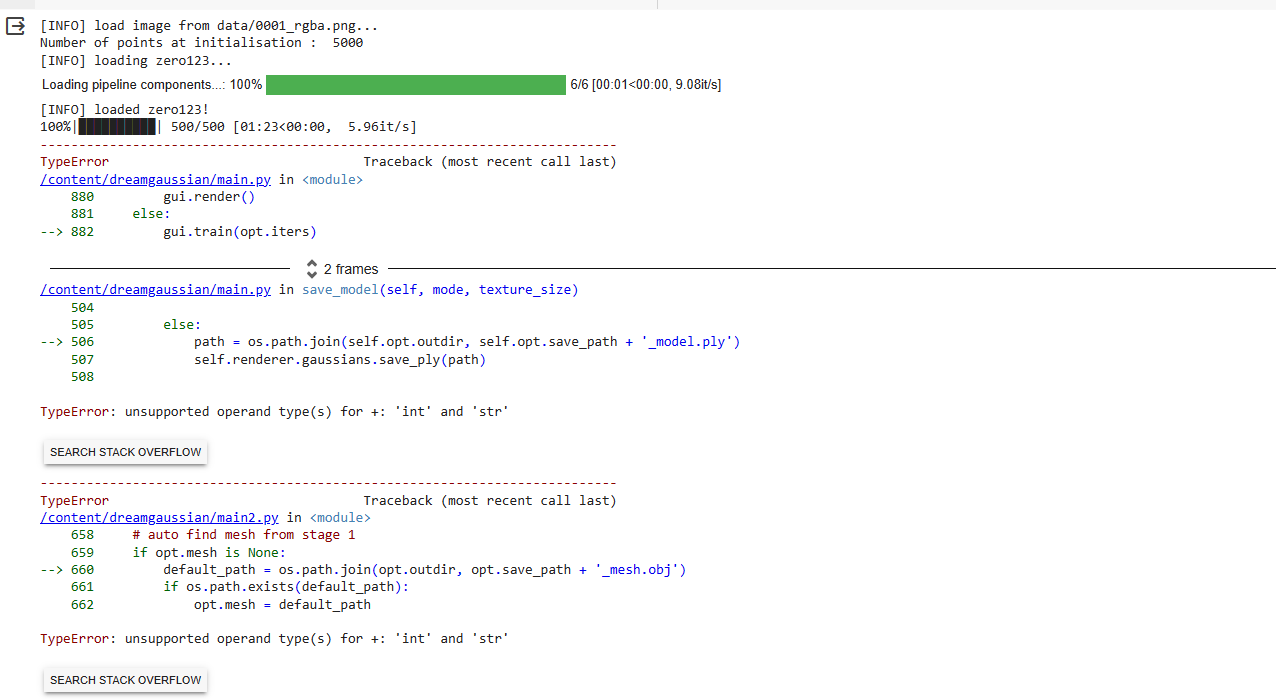
Task: Expand the collapsed "2 frames" traceback section
Action: [x=348, y=268]
